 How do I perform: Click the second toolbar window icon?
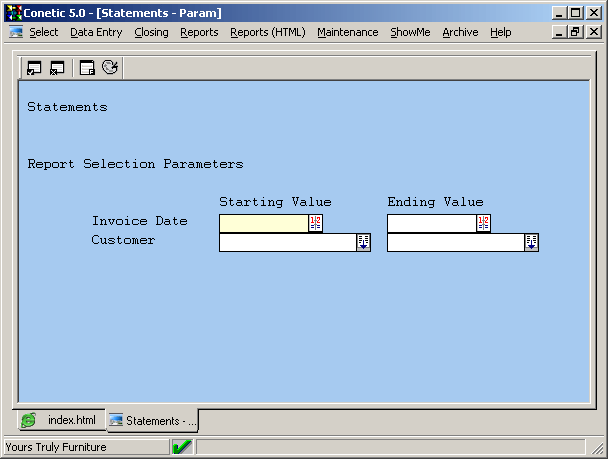[x=57, y=68]
